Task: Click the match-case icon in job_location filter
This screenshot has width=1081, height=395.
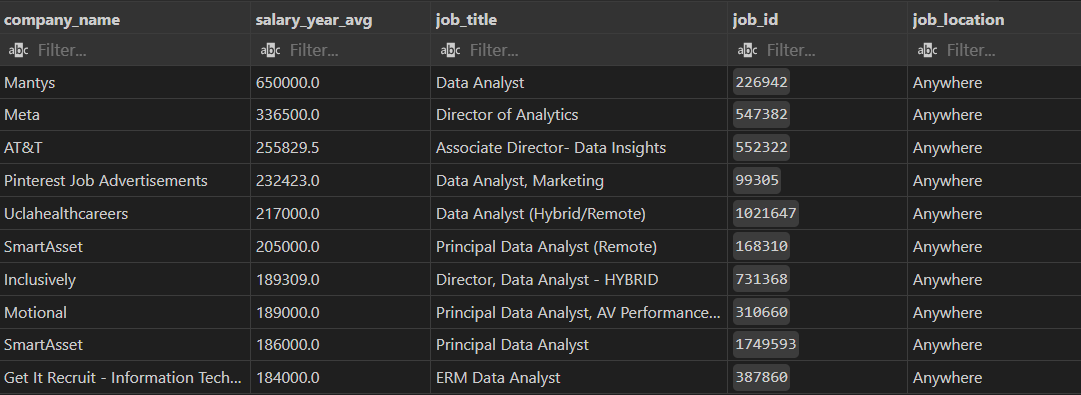Action: pyautogui.click(x=927, y=50)
